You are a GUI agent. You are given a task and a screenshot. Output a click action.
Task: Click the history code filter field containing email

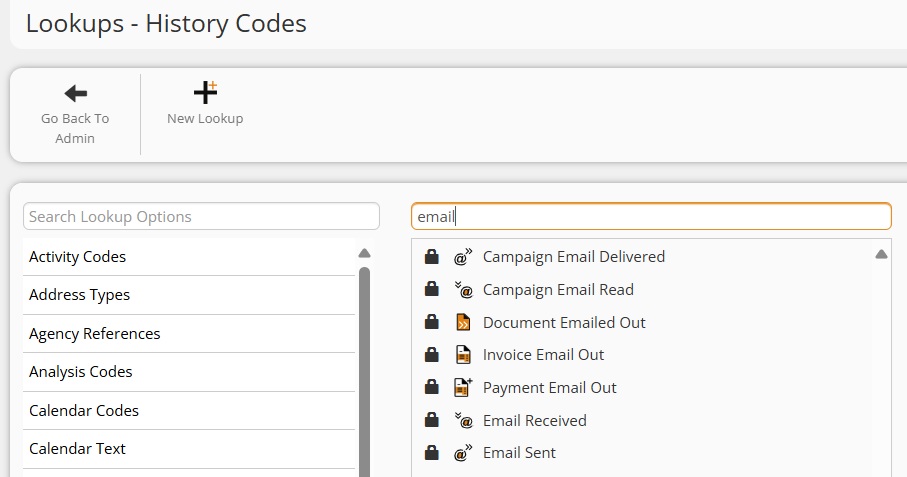pyautogui.click(x=651, y=216)
